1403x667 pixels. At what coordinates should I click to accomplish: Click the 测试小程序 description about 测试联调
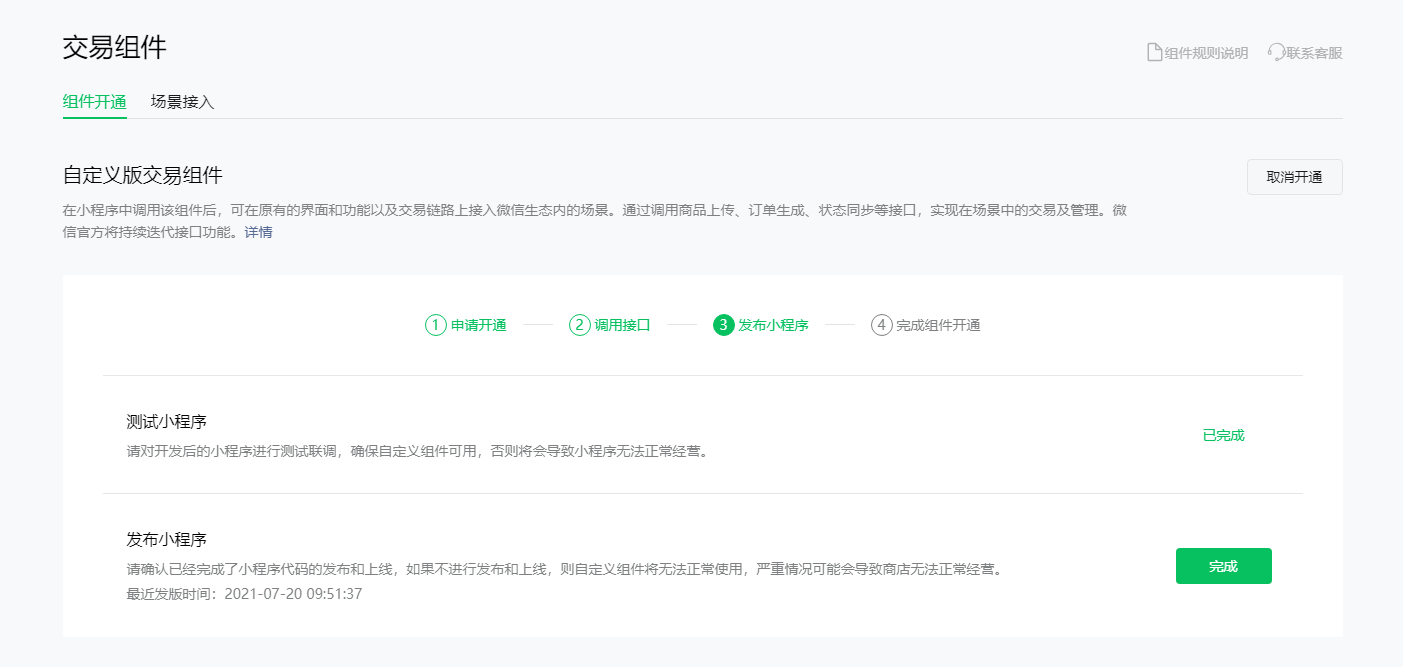(x=418, y=451)
